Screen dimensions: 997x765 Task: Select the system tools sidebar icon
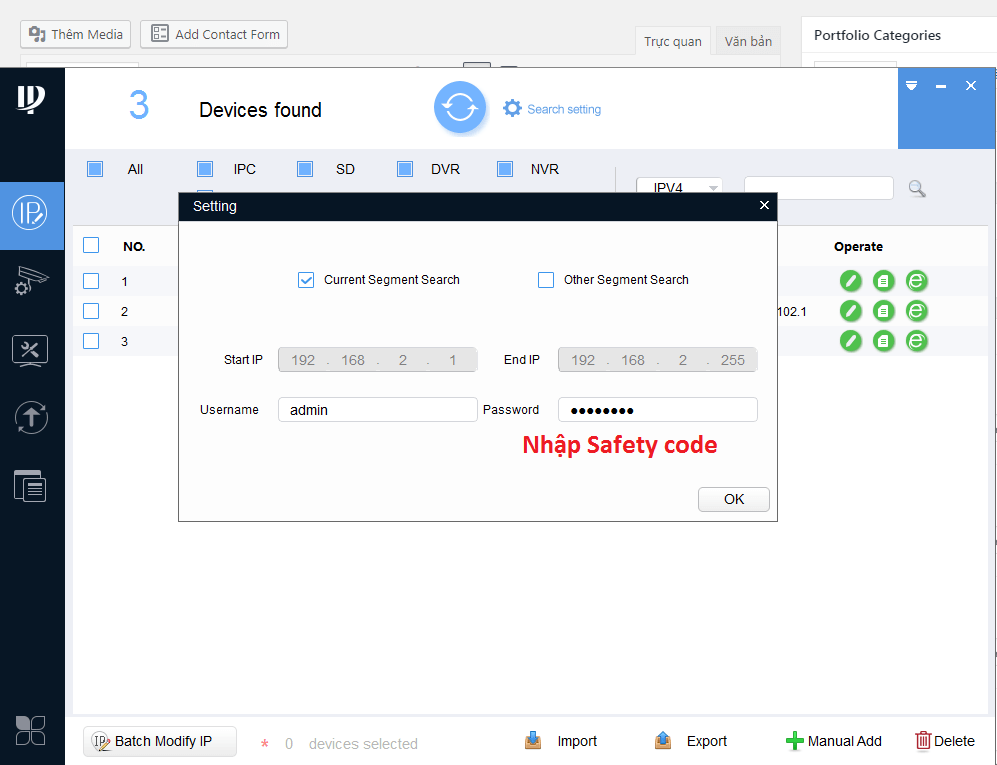coord(31,350)
